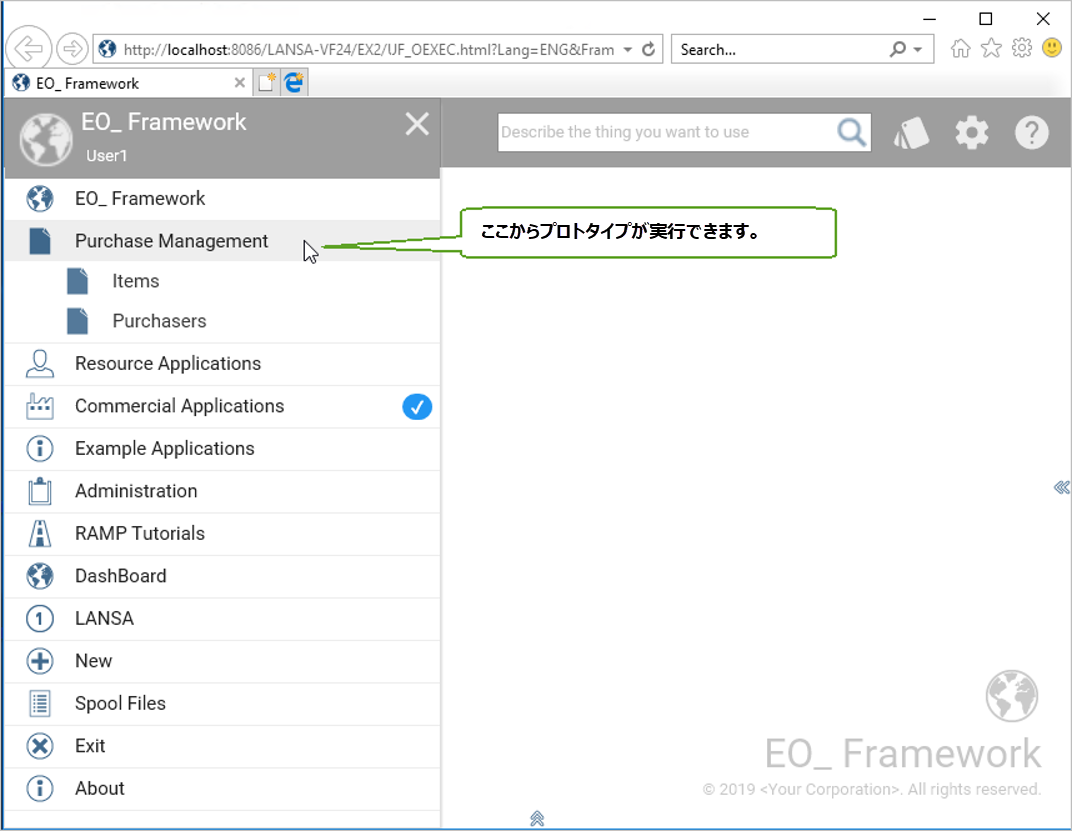The image size is (1072, 831).
Task: Open the address bar dropdown arrow
Action: (628, 49)
